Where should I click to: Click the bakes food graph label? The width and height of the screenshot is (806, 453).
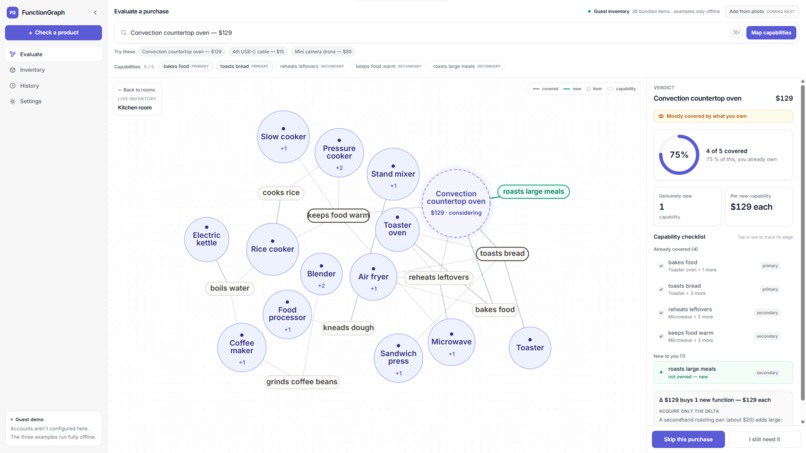pyautogui.click(x=495, y=310)
